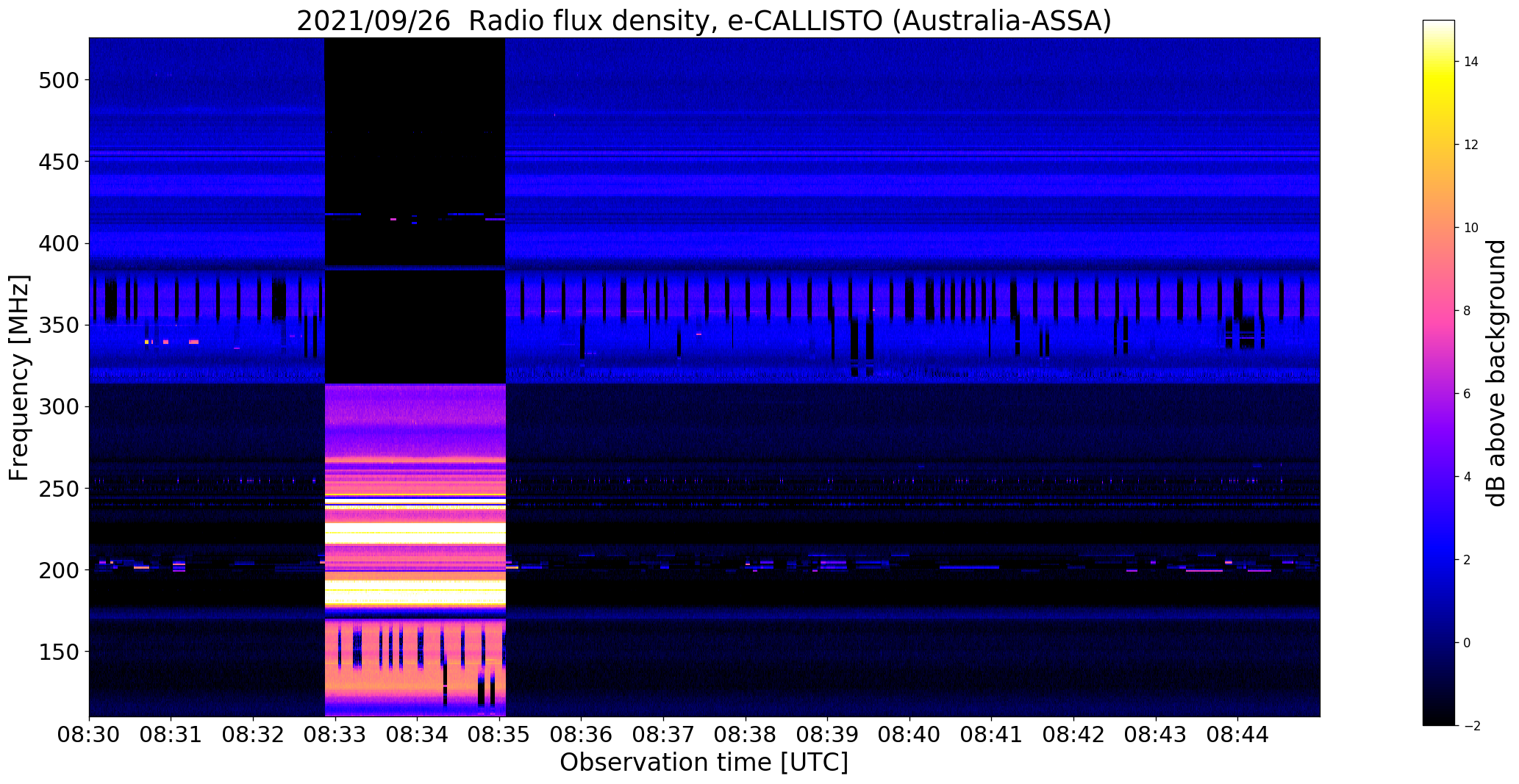The width and height of the screenshot is (1519, 784).
Task: Click the 08:36 time tick label
Action: (582, 735)
